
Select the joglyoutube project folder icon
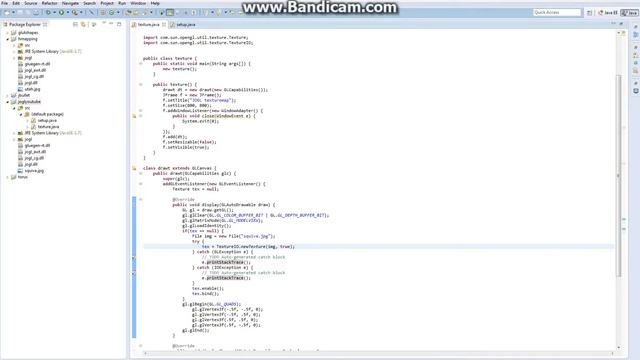coord(13,102)
